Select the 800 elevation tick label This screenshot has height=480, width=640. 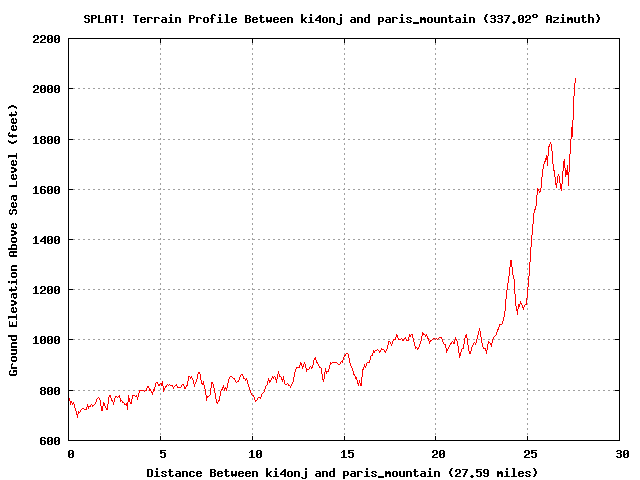tap(49, 390)
